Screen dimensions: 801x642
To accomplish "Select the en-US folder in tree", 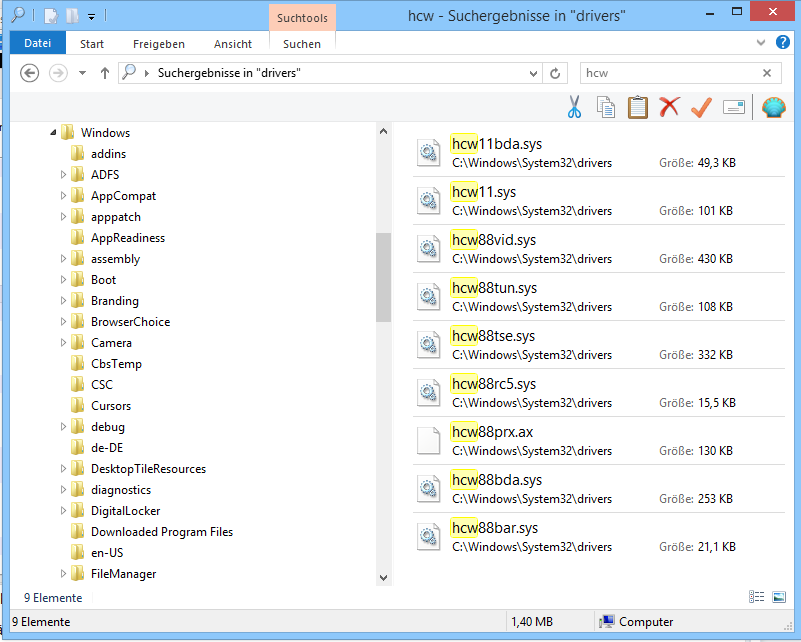I will pos(107,553).
